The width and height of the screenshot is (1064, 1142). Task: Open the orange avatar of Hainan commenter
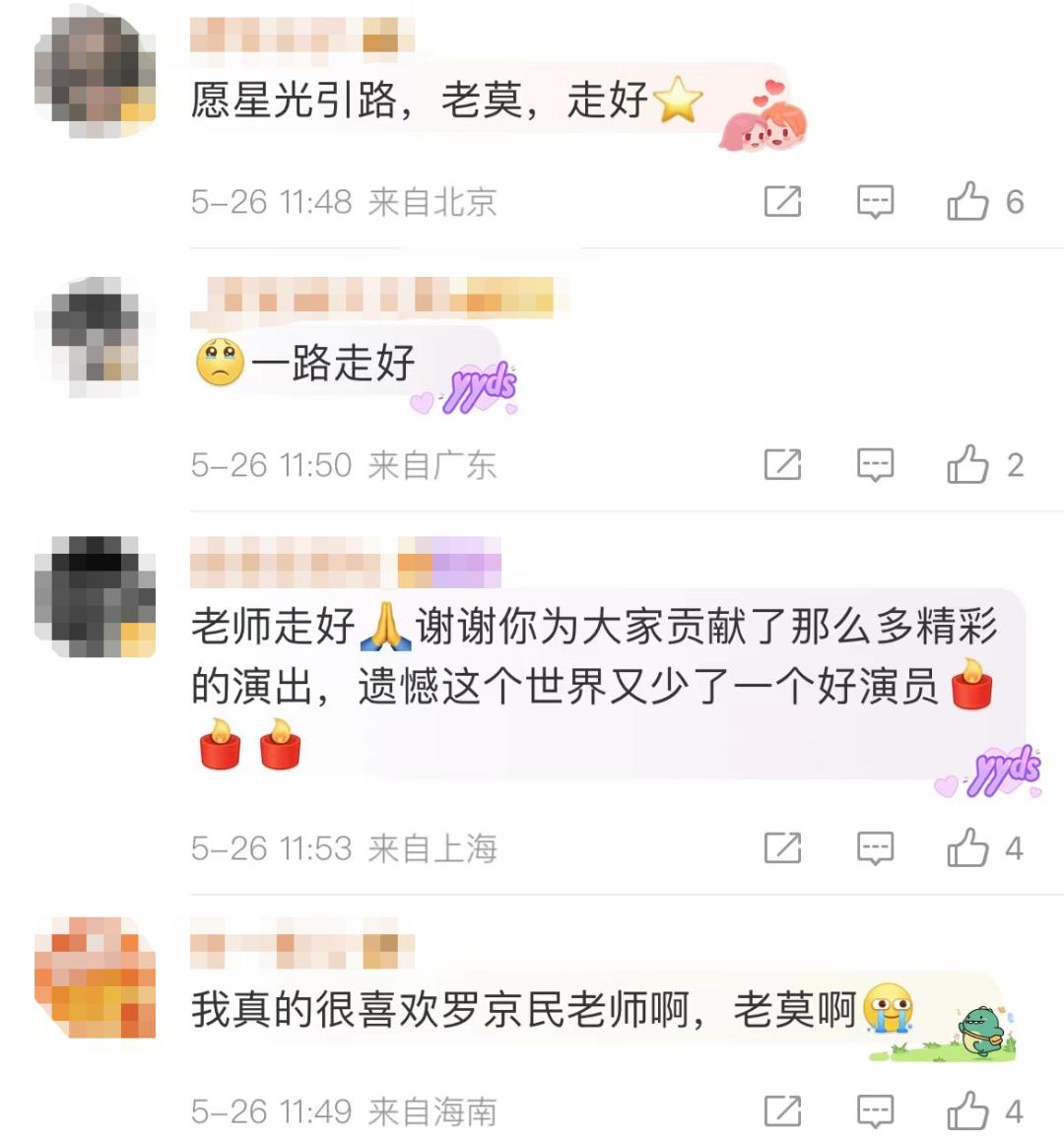95,977
